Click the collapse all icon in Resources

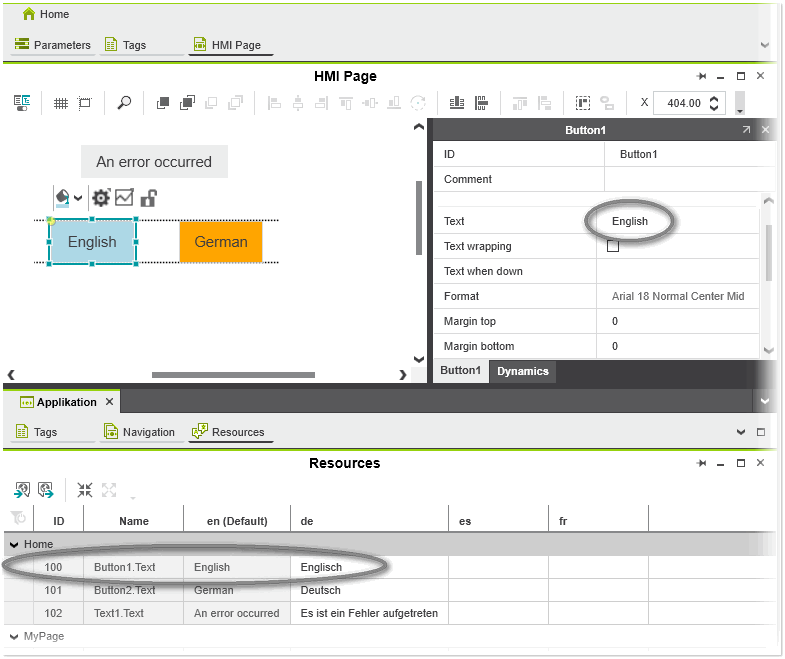click(x=85, y=490)
